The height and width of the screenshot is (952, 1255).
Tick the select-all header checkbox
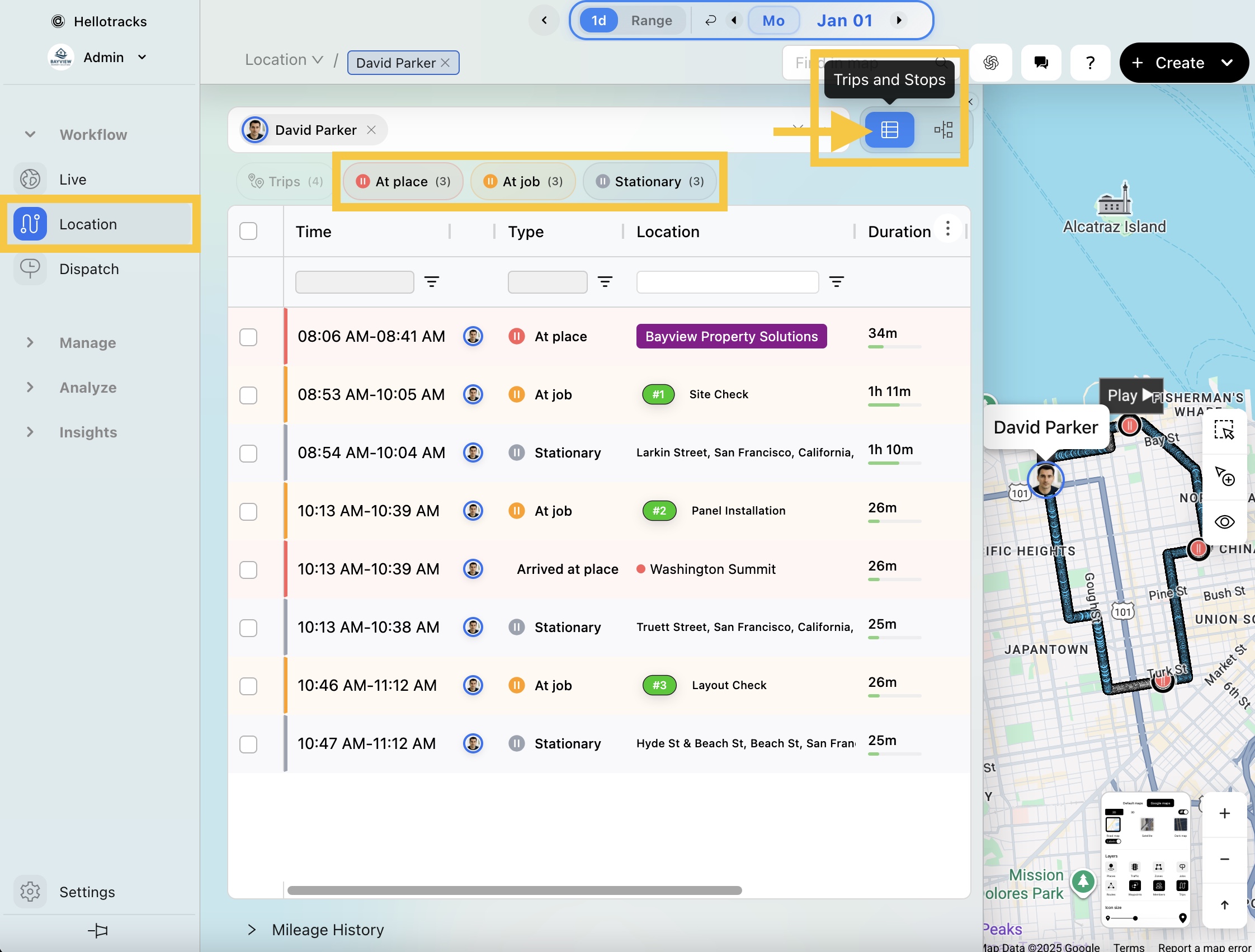(248, 232)
